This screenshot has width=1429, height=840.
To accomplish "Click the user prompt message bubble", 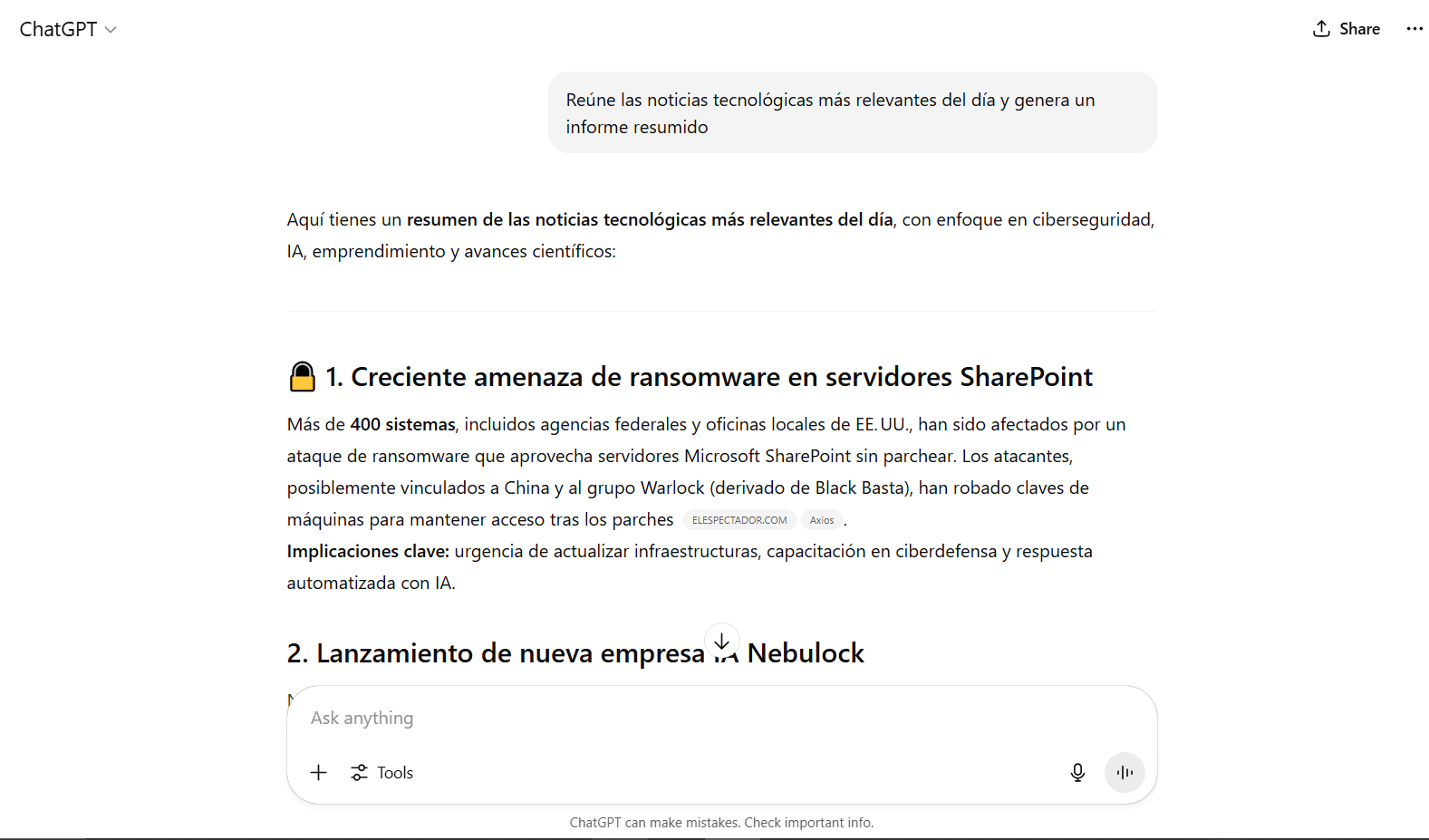I will coord(852,113).
